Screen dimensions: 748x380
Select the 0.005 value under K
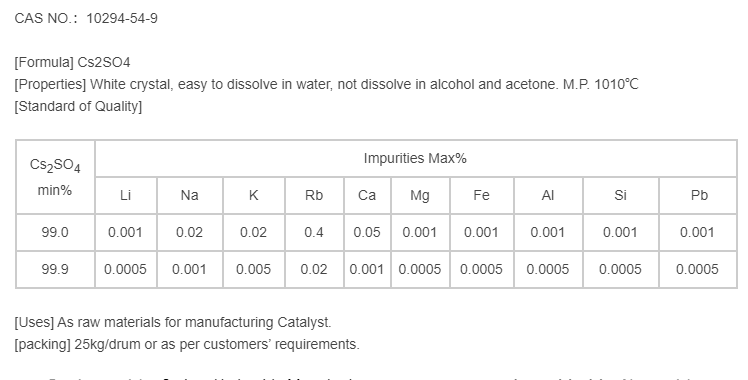(x=253, y=269)
